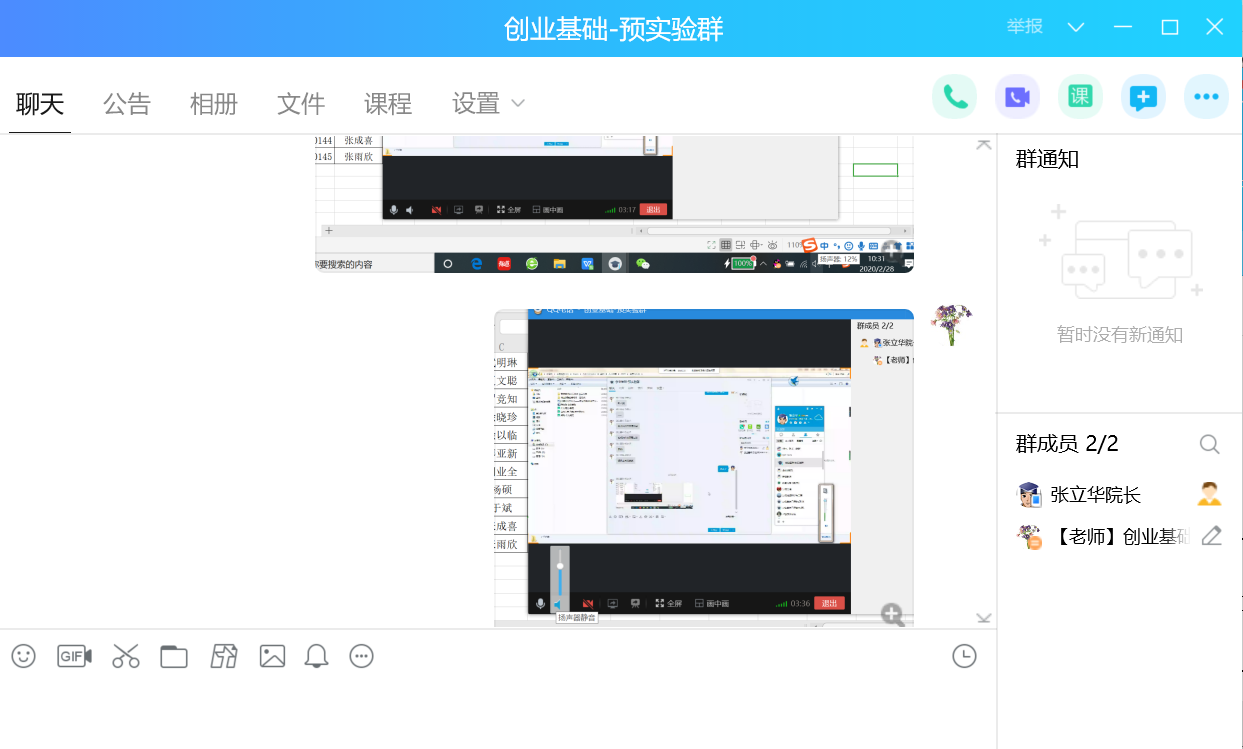The image size is (1243, 749).
Task: Click the GIF recording icon
Action: pos(74,656)
